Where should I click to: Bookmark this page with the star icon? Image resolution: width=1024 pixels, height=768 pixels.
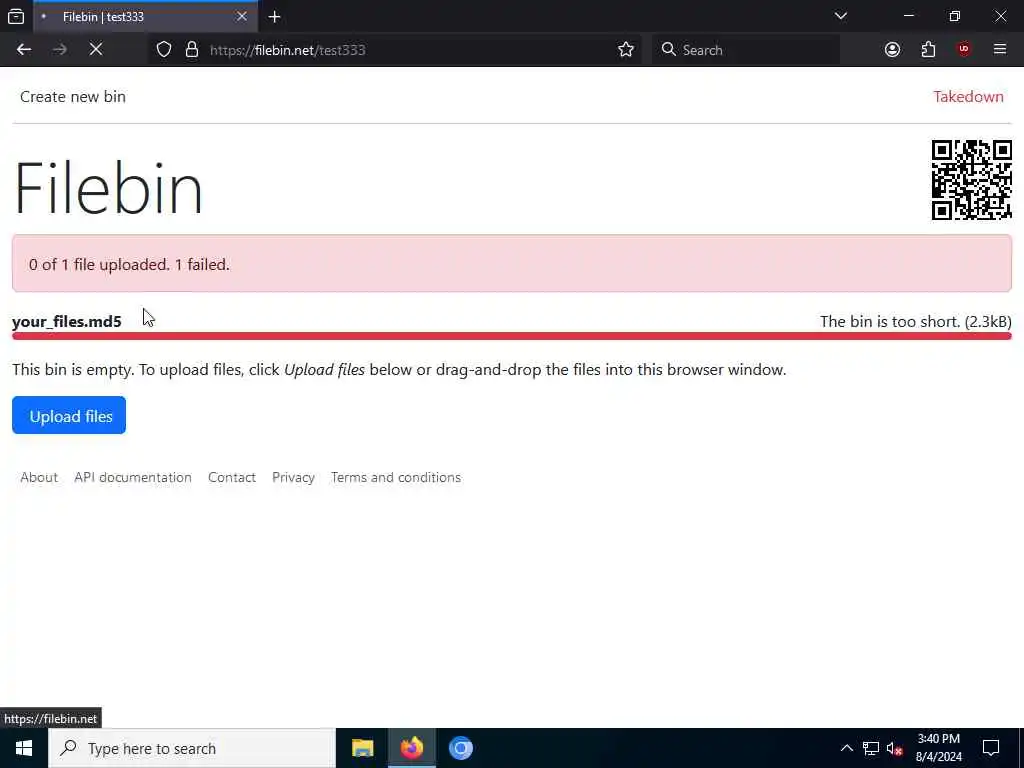tap(626, 50)
